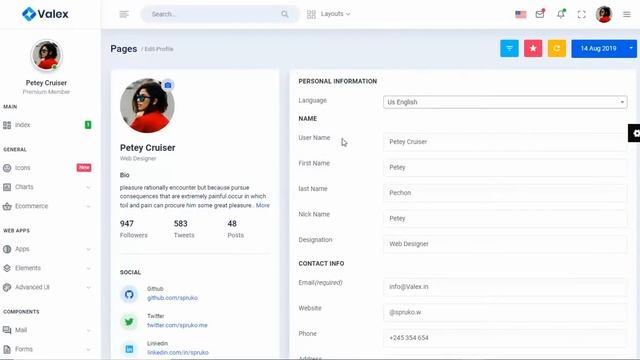Expand the Ecommerce sidebar menu
This screenshot has height=360, width=640.
[x=47, y=206]
